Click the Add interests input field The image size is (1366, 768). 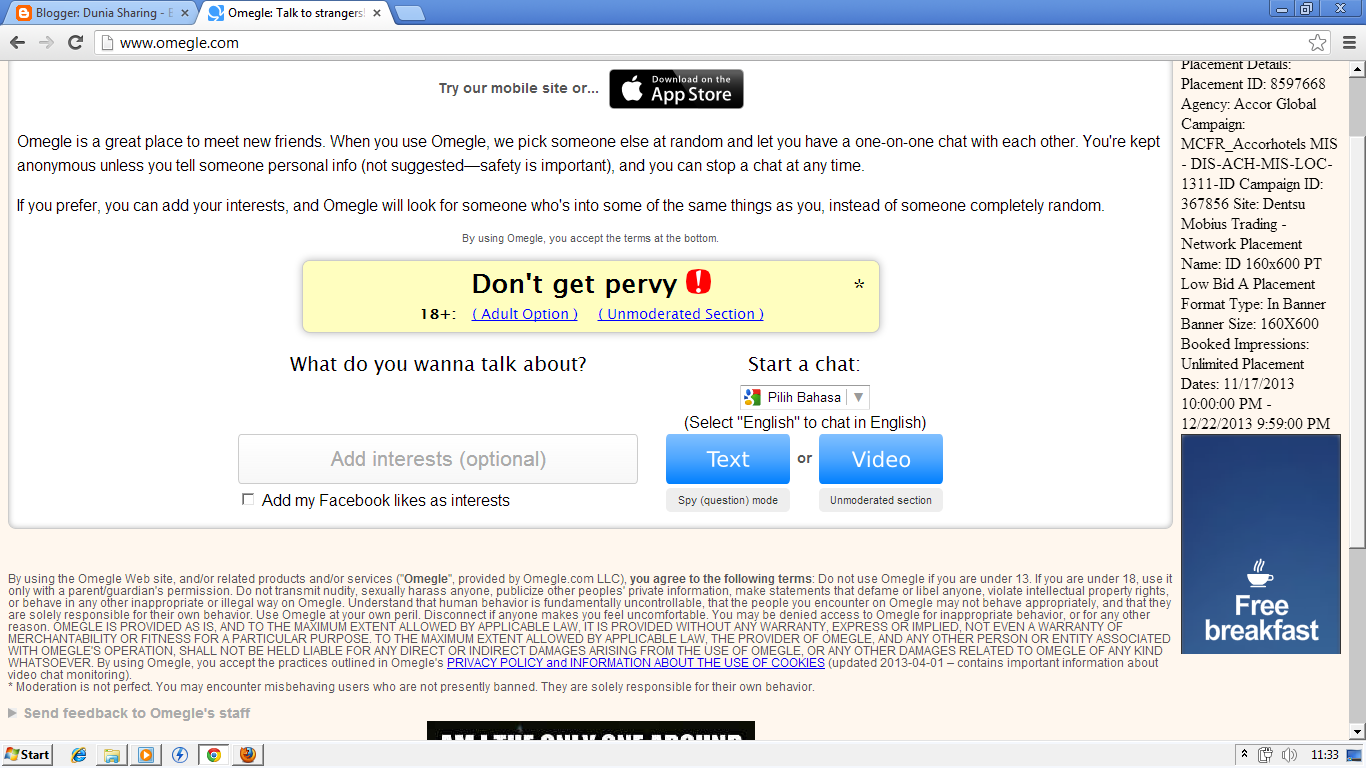point(438,459)
